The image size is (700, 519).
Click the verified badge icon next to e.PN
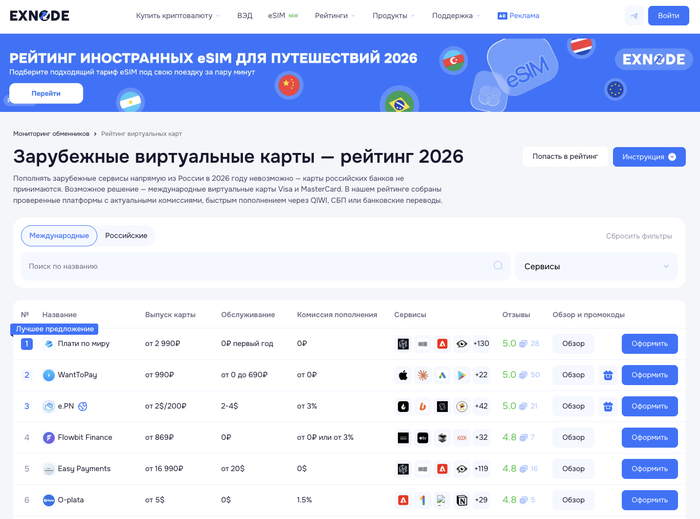tap(83, 406)
